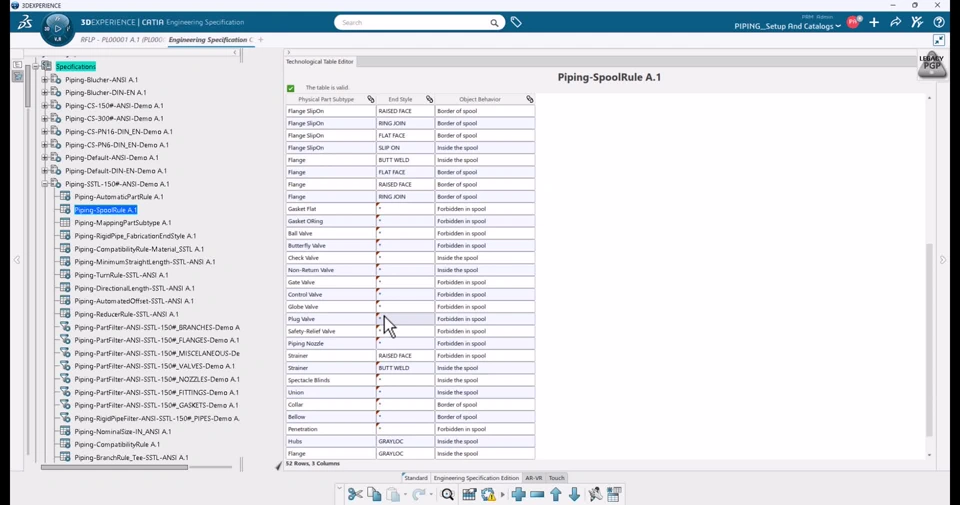Viewport: 960px width, 505px height.
Task: Click link icon beside Object Behavior
Action: [530, 99]
